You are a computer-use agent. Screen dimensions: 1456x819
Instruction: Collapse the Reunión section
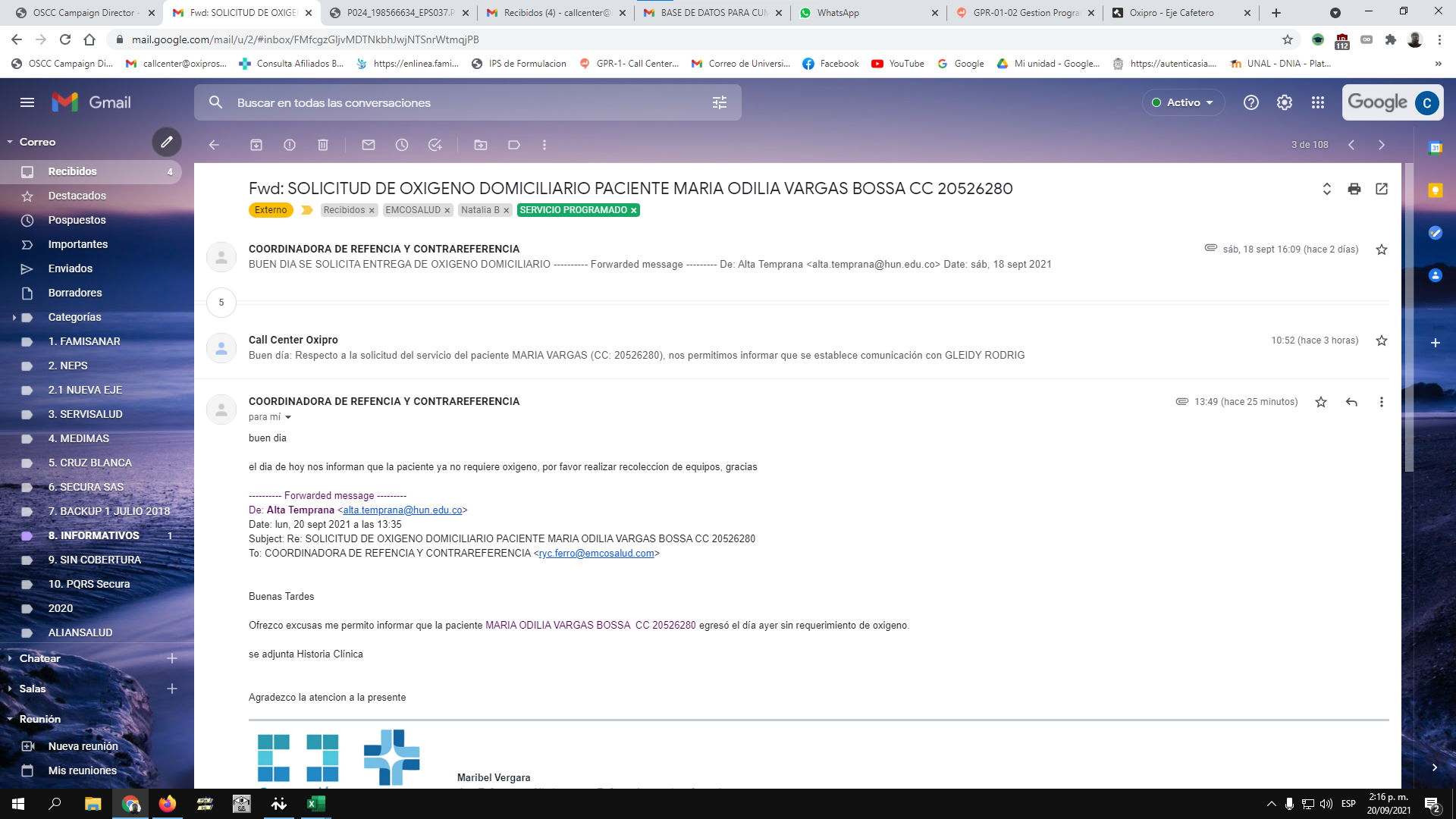coord(10,719)
